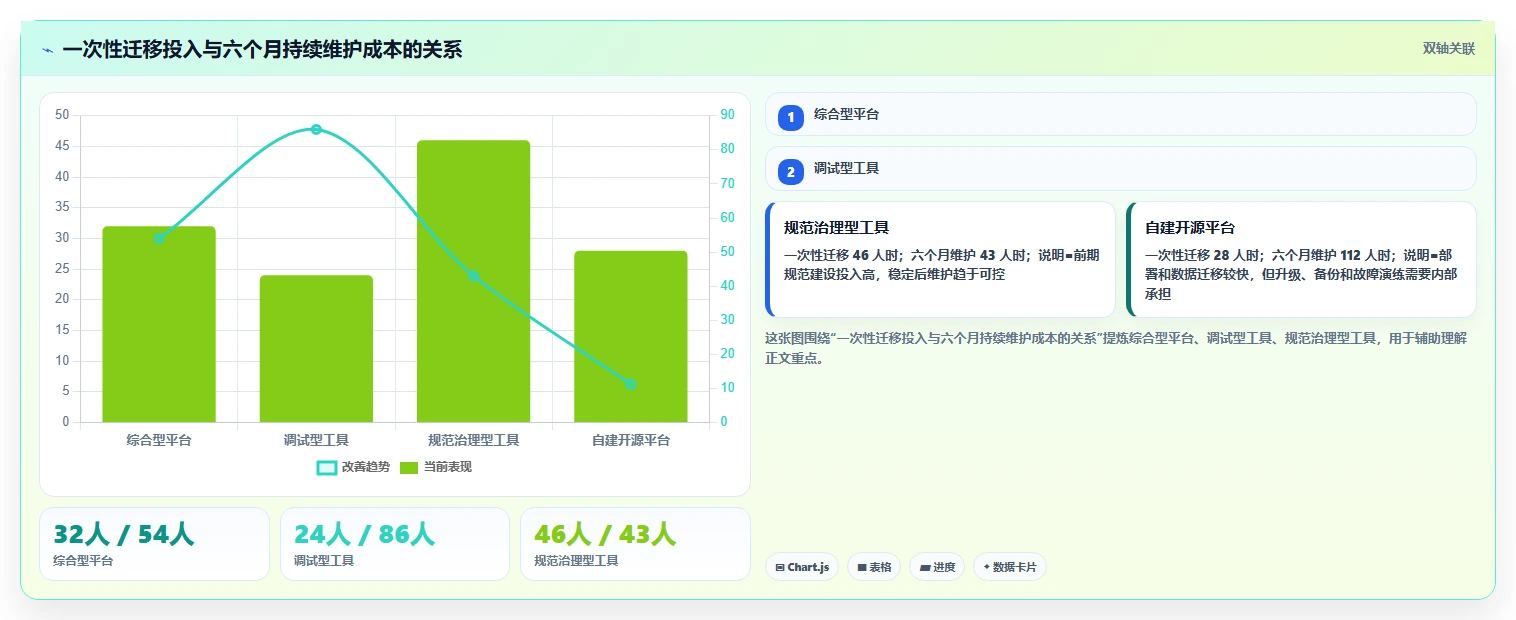Click the trend line point on 规范治理型工具 bar

(473, 276)
